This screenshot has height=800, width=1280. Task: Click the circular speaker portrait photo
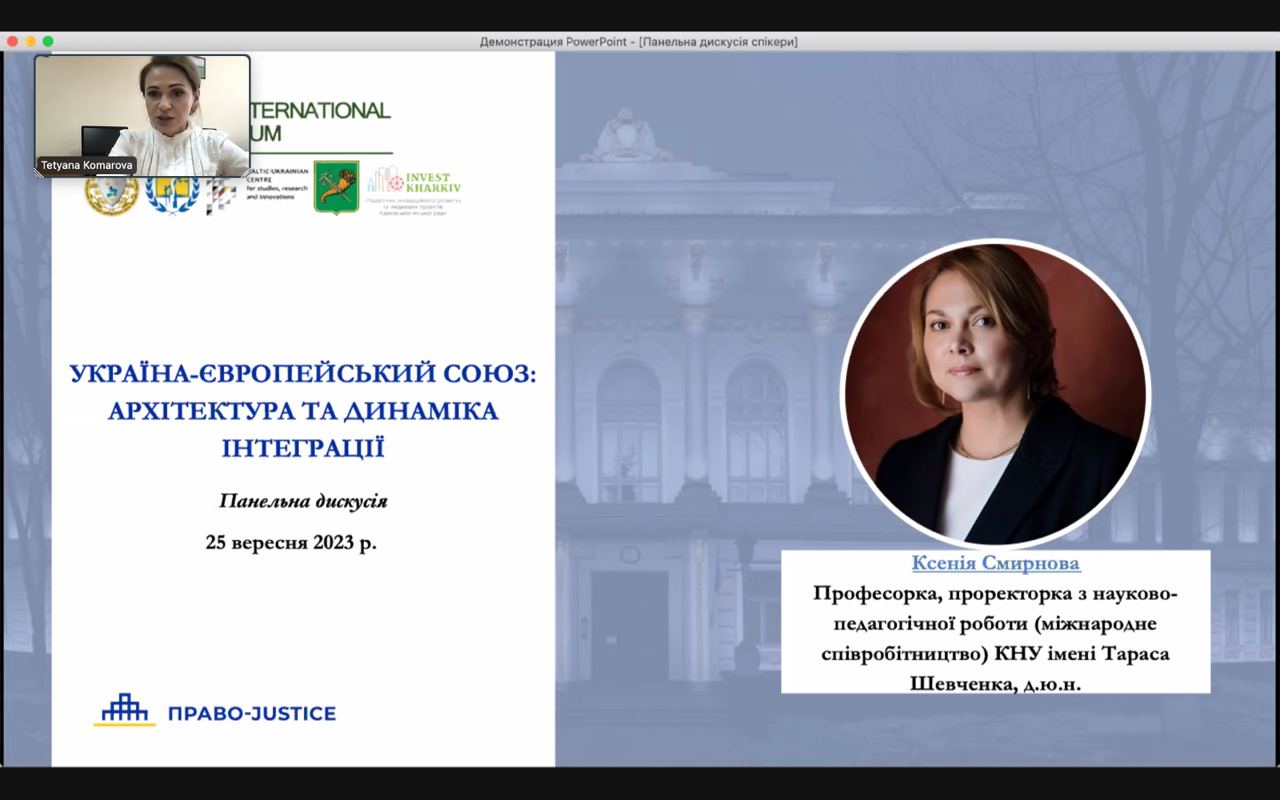click(995, 393)
